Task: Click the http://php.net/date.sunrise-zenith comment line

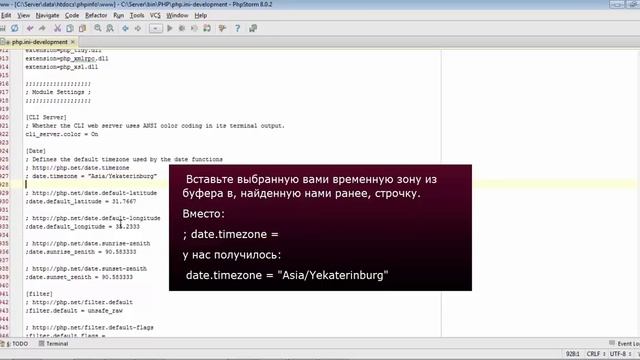Action: point(88,244)
